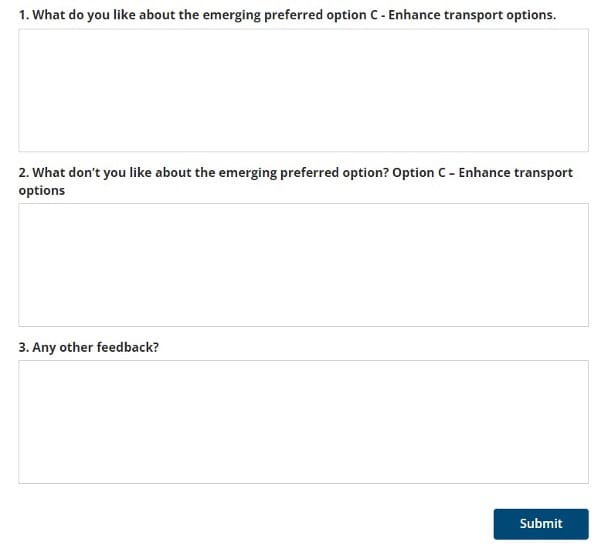Enter the likes response field for Option C
This screenshot has width=602, height=552.
tap(303, 90)
